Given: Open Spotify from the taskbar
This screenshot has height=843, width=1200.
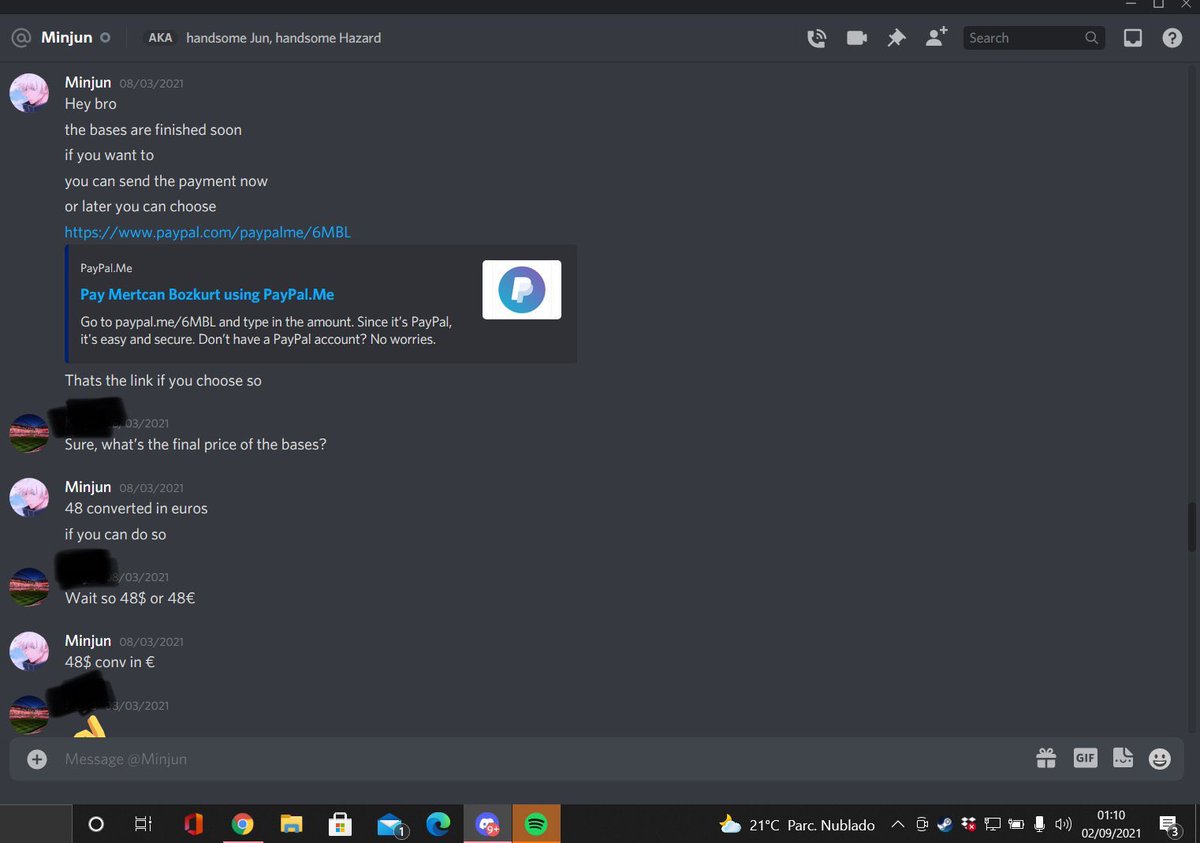Looking at the screenshot, I should (536, 825).
